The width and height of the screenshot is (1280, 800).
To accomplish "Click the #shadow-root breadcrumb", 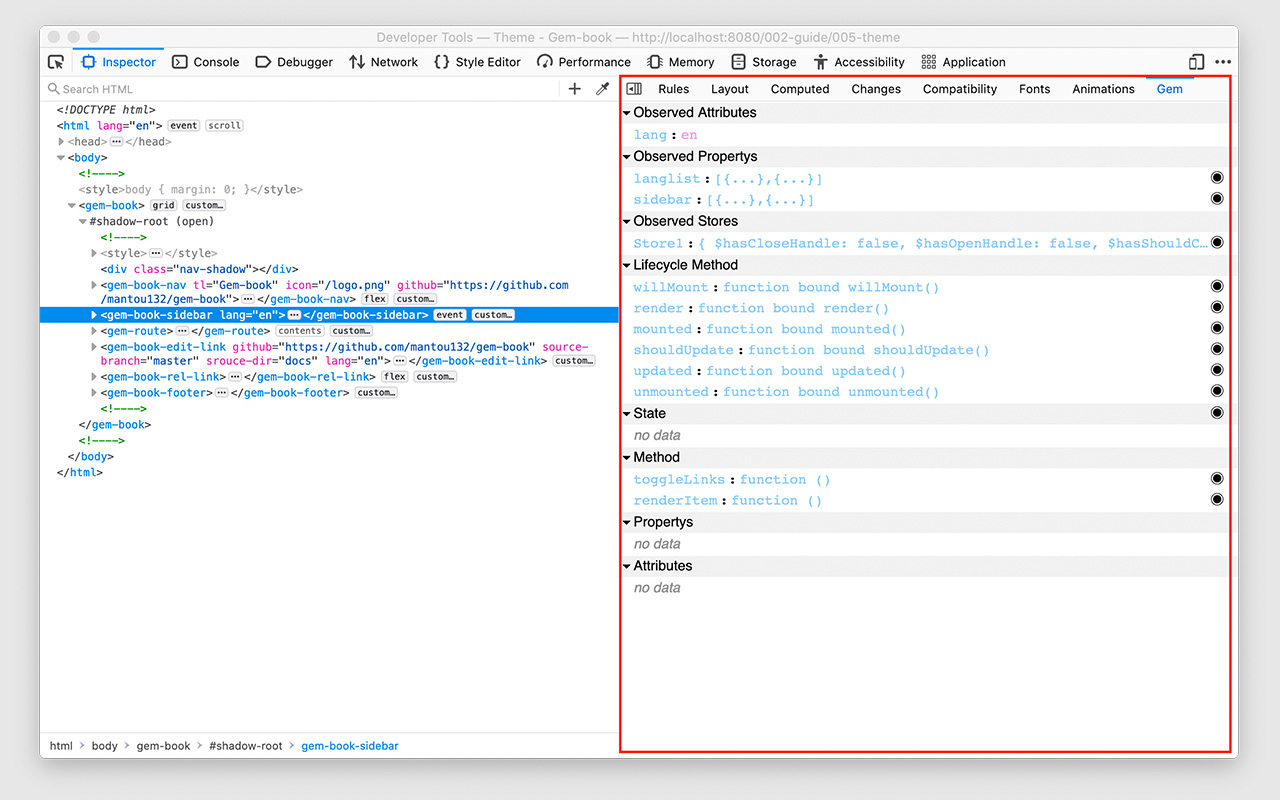I will pos(246,746).
